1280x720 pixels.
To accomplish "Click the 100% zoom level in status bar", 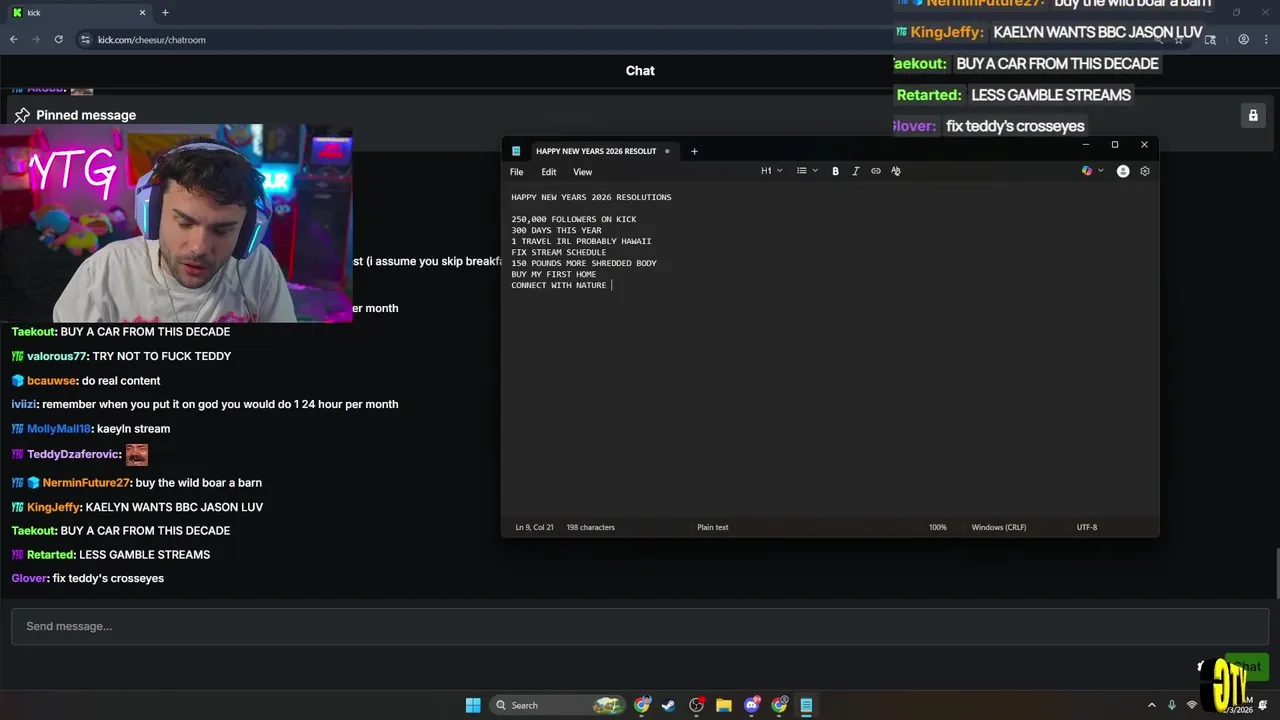I will click(937, 527).
